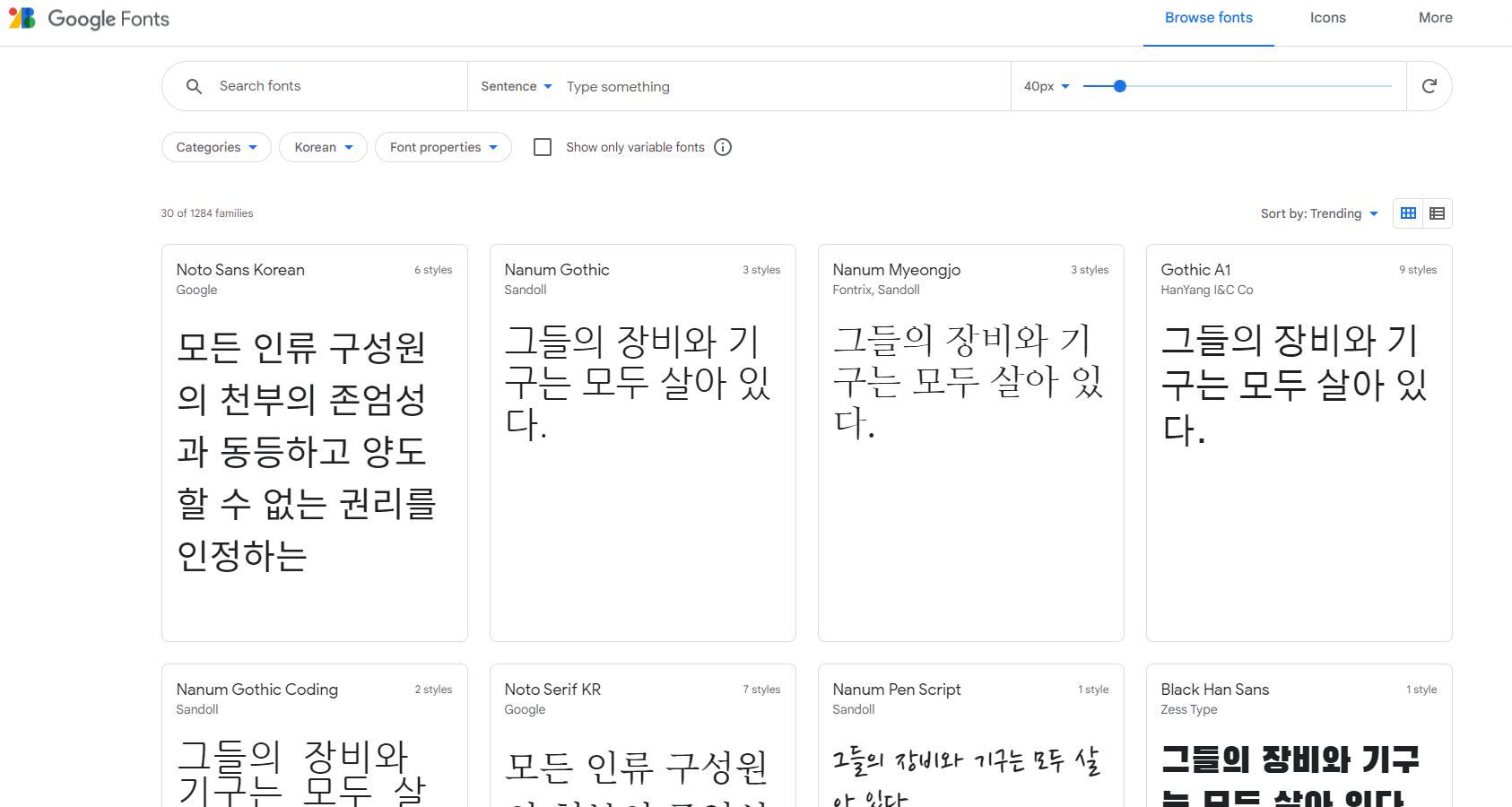This screenshot has width=1512, height=807.
Task: Open the Categories dropdown
Action: coord(216,147)
